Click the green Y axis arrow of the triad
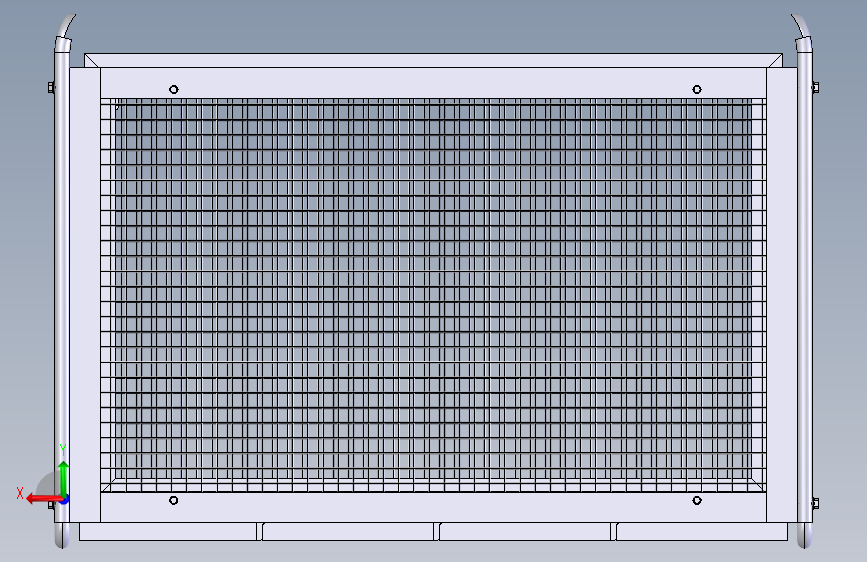Screen dimensions: 867x562 pyautogui.click(x=64, y=479)
